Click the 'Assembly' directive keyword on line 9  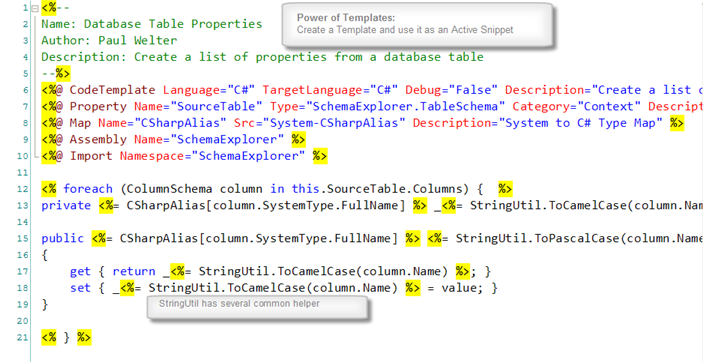tap(98, 140)
